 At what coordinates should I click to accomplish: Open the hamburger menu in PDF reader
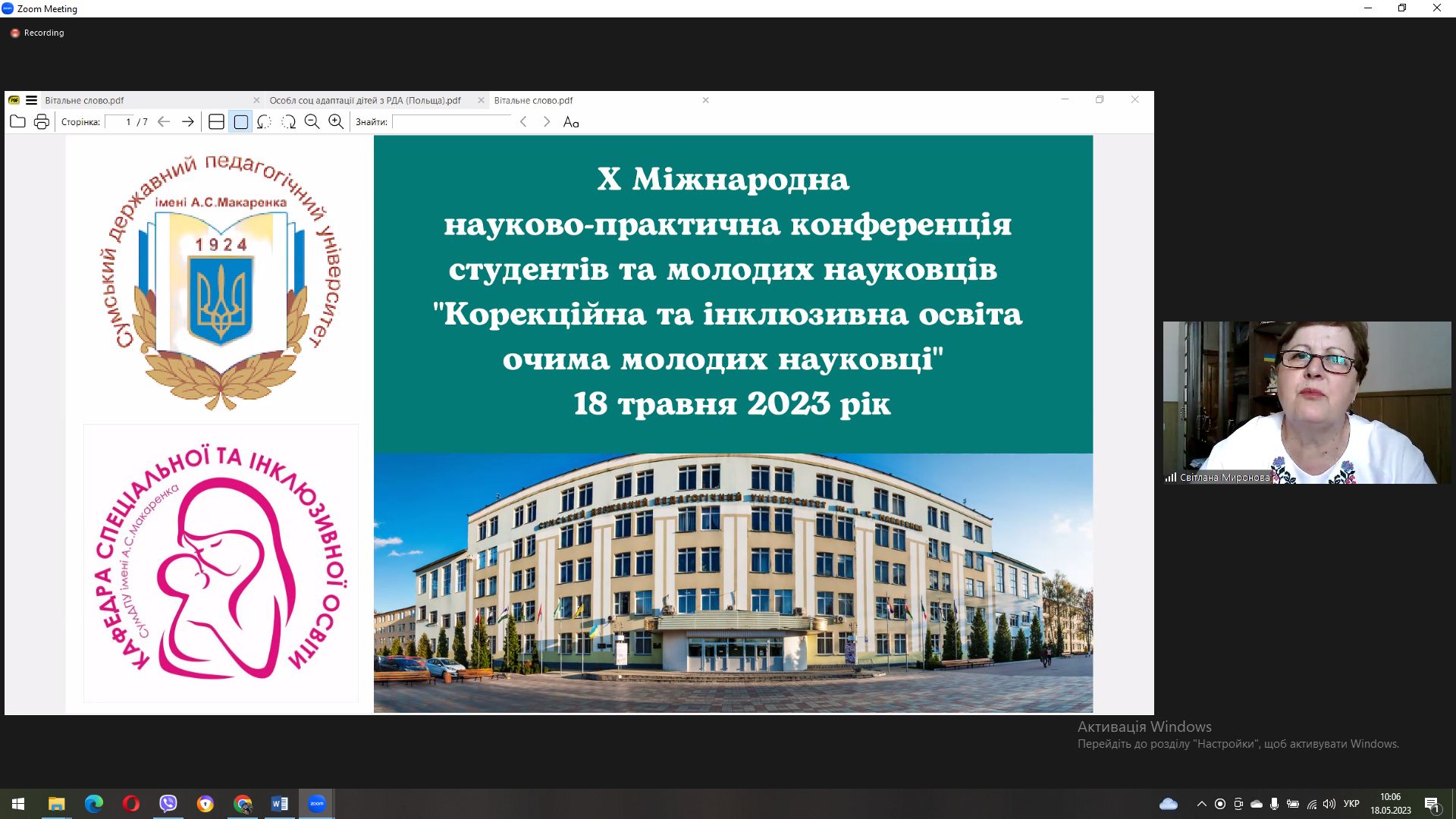pos(31,100)
